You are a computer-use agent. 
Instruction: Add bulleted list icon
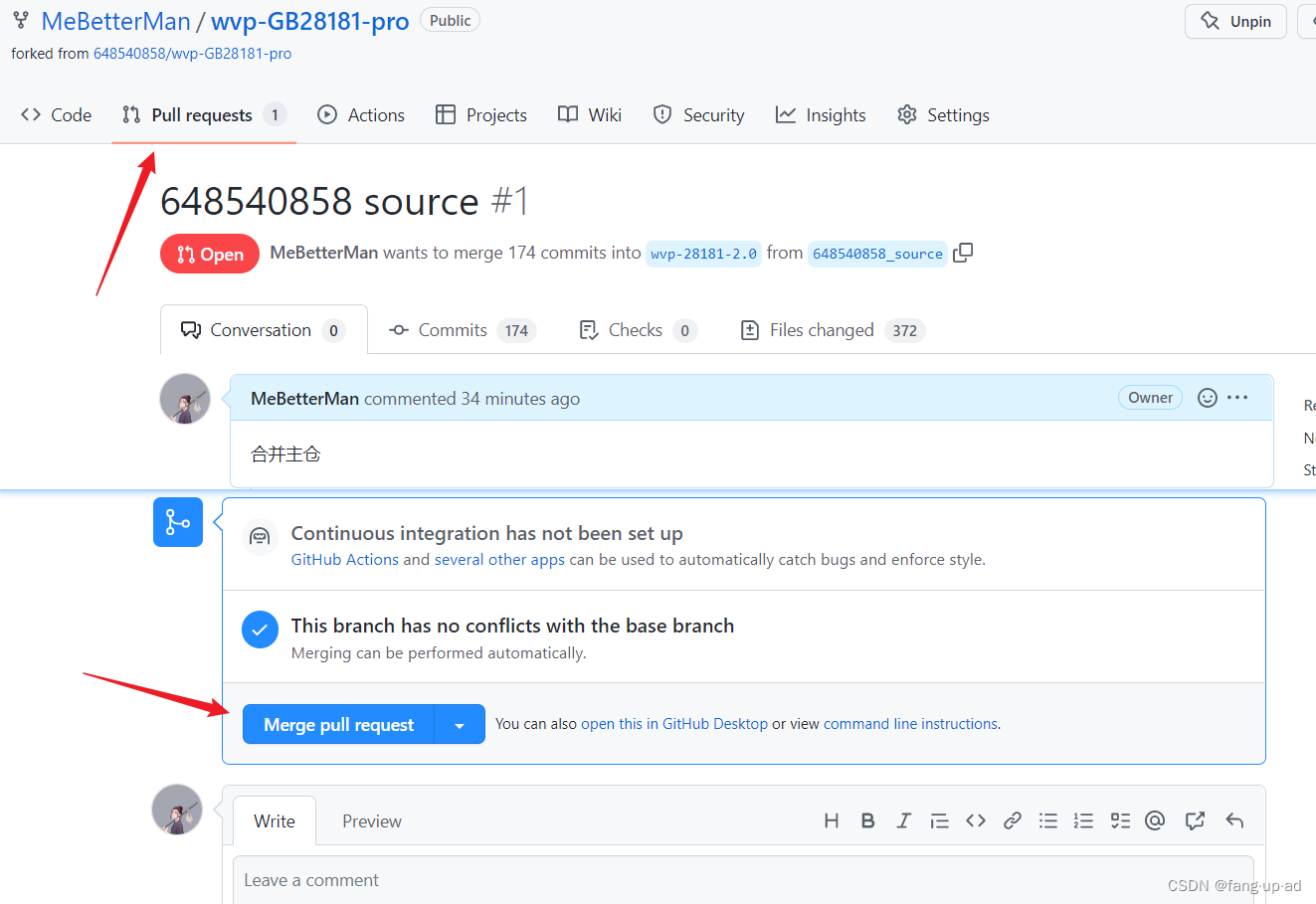tap(1048, 820)
